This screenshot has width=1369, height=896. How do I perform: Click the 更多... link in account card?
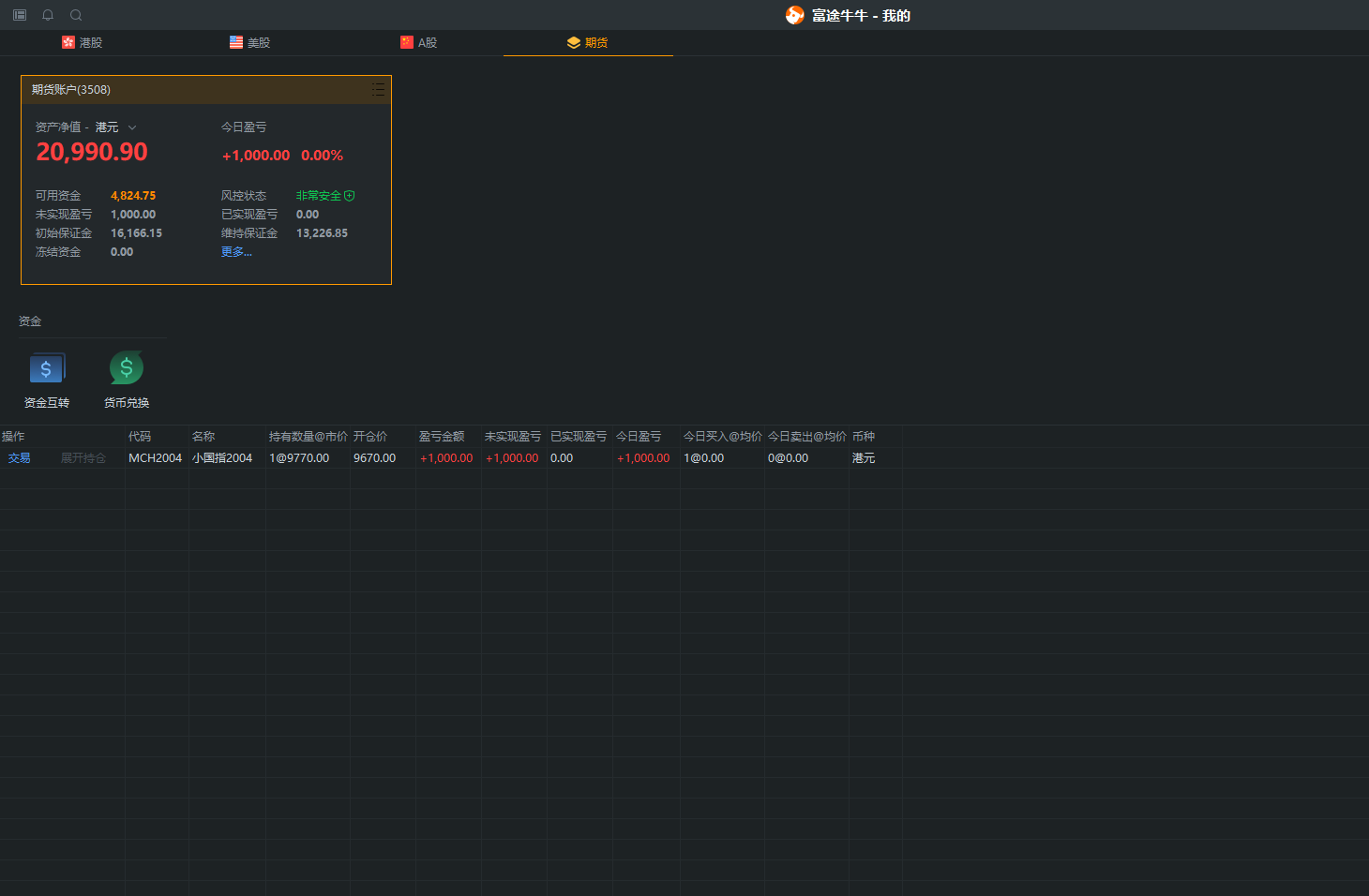[236, 252]
